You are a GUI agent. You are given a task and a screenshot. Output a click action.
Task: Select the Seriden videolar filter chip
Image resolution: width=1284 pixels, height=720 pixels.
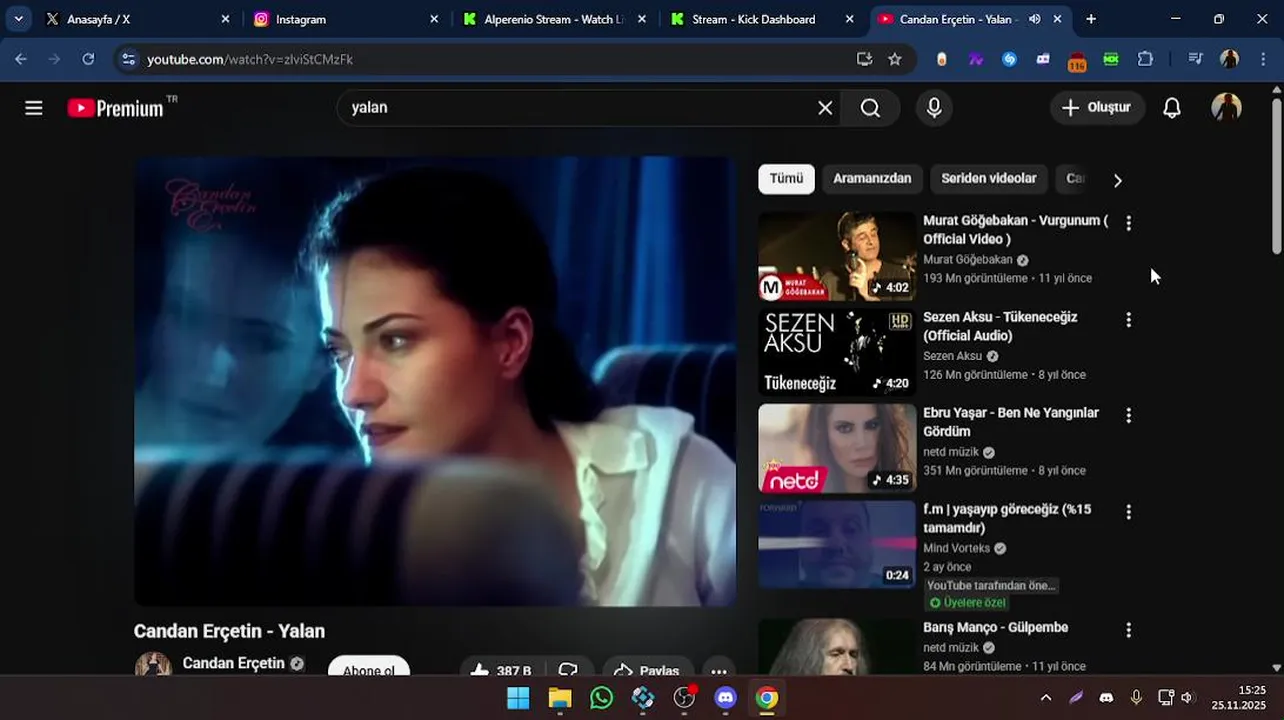click(x=989, y=179)
